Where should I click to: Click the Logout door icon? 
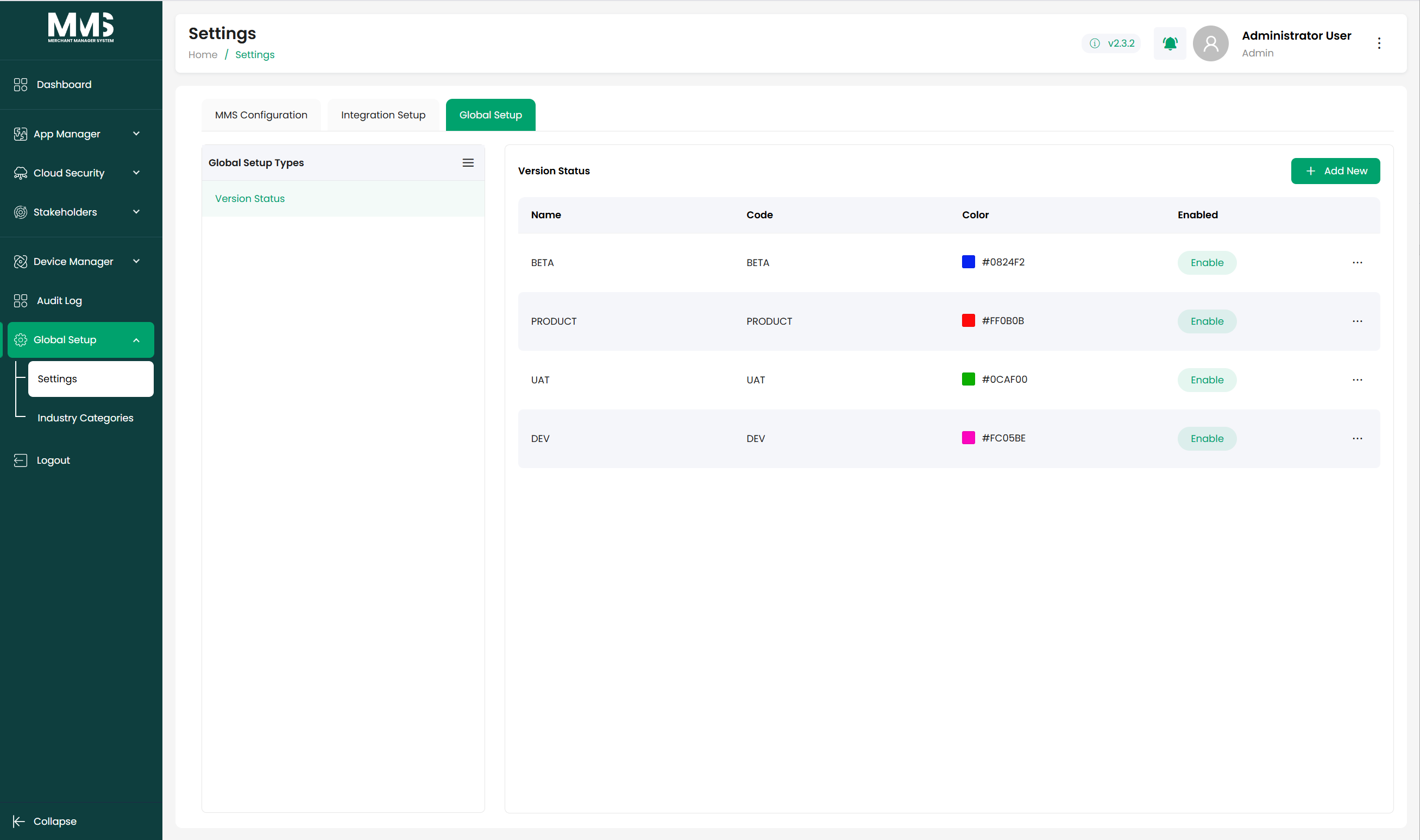[21, 460]
